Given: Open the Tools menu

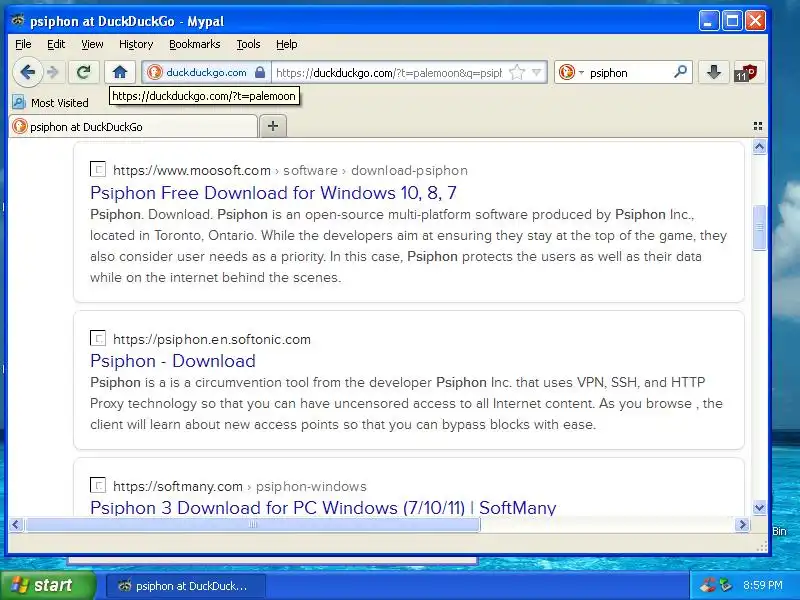Looking at the screenshot, I should (248, 44).
